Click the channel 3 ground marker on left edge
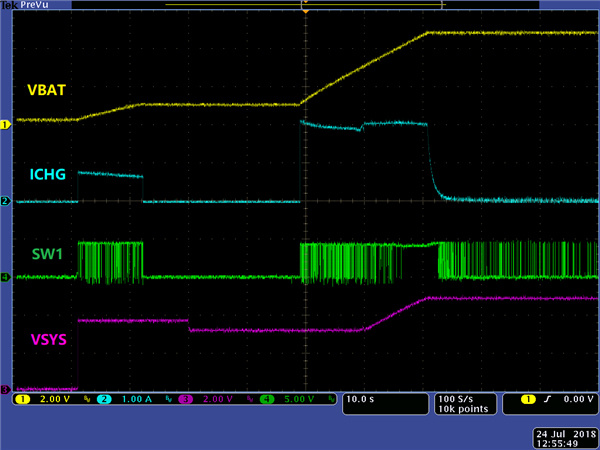 coord(5,389)
